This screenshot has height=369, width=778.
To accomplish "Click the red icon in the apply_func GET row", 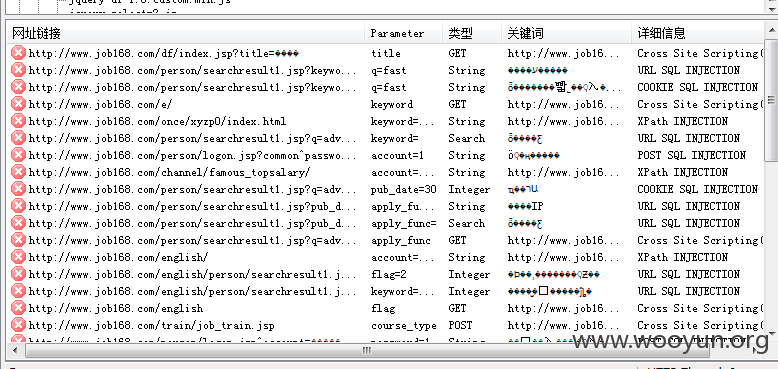I will 18,240.
